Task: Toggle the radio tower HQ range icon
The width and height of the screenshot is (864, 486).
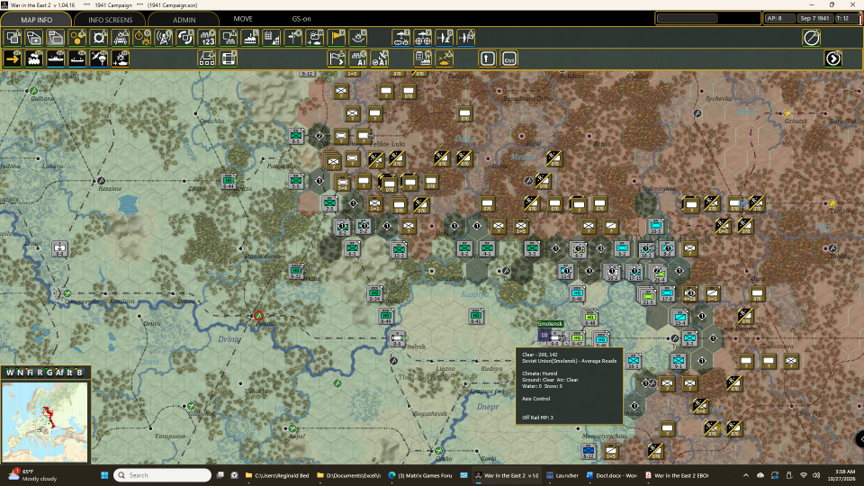Action: [x=164, y=38]
